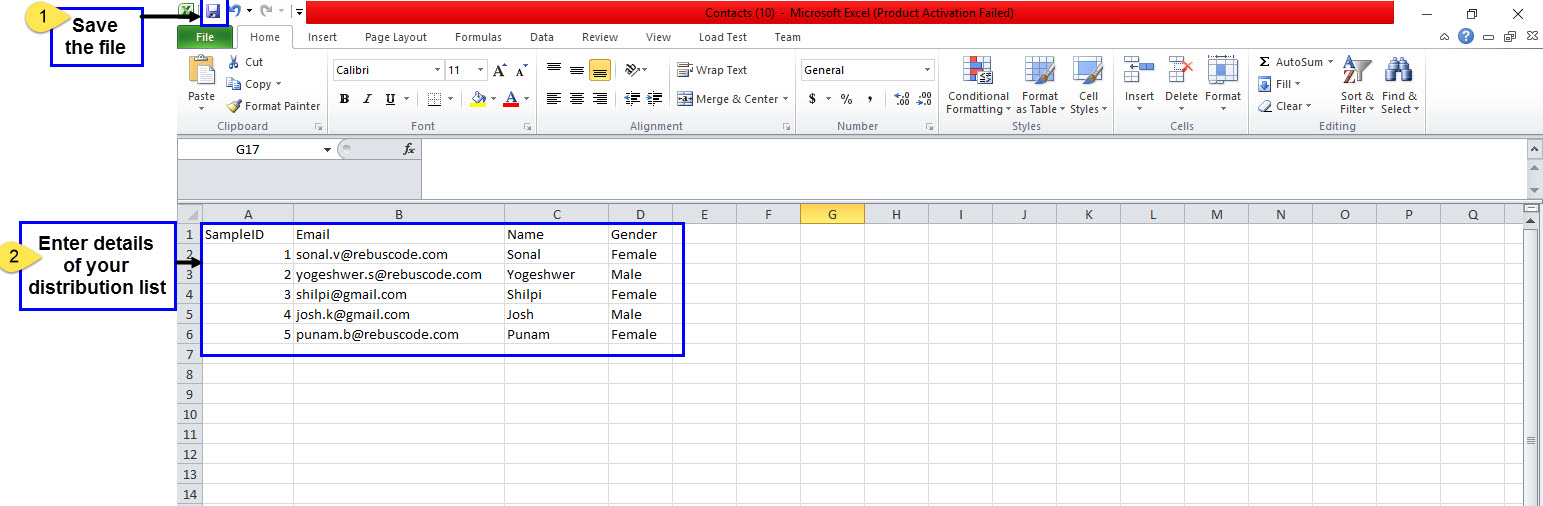Open Customize Quick Access Toolbar dropdown
Screen dimensions: 1543x506
click(299, 11)
